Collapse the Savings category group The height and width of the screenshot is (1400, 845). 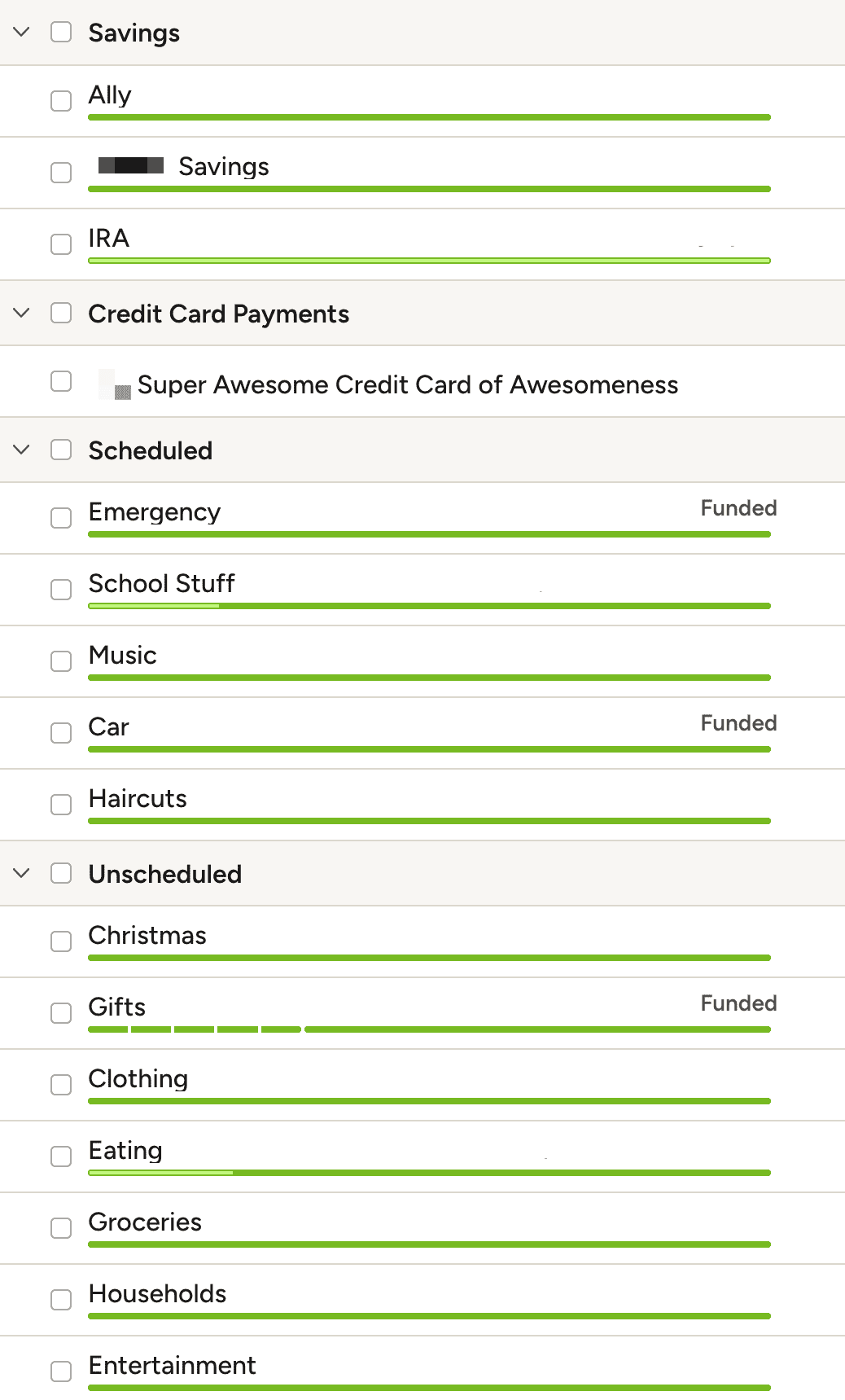pos(22,32)
